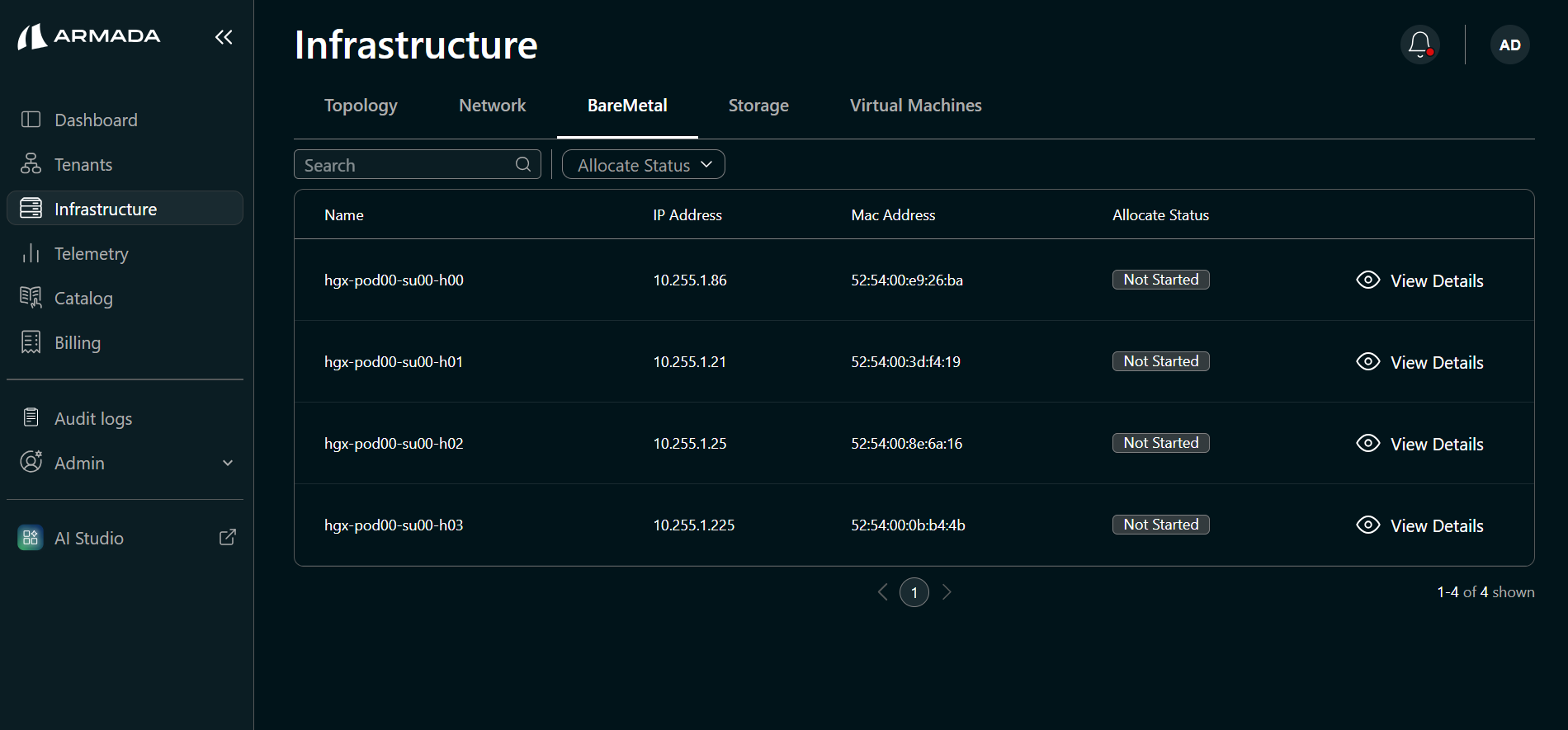Go to next page arrow

click(947, 592)
